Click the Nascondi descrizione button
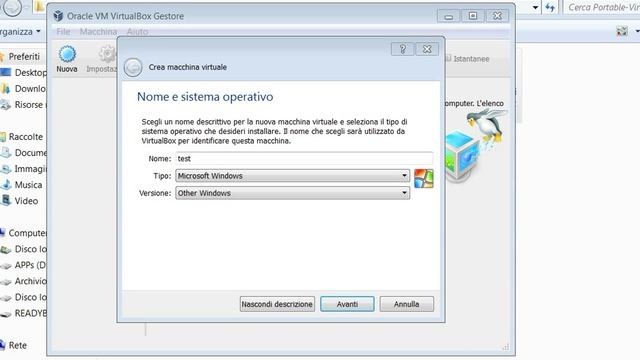This screenshot has width=640, height=360. coord(277,304)
